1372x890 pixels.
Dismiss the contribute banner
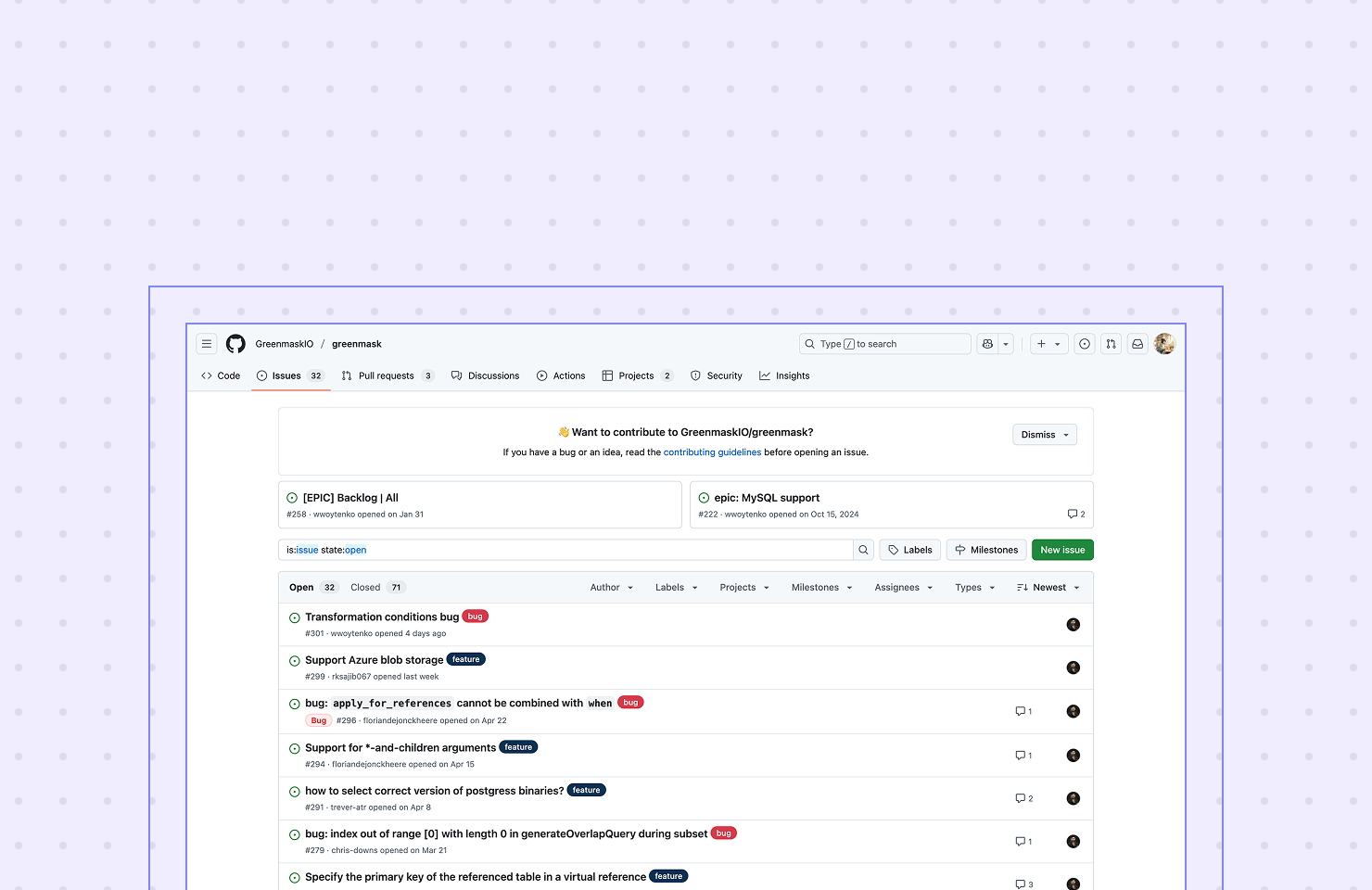[1045, 435]
